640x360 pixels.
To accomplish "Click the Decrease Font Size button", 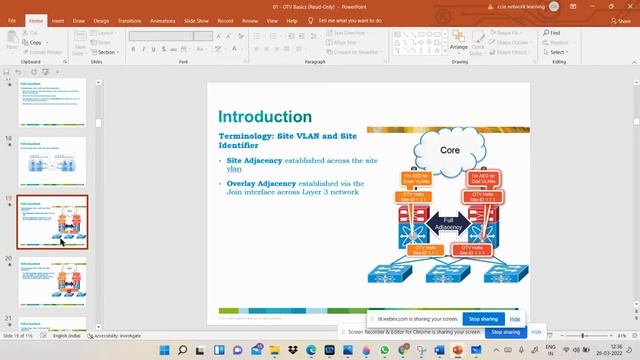I will pyautogui.click(x=228, y=36).
